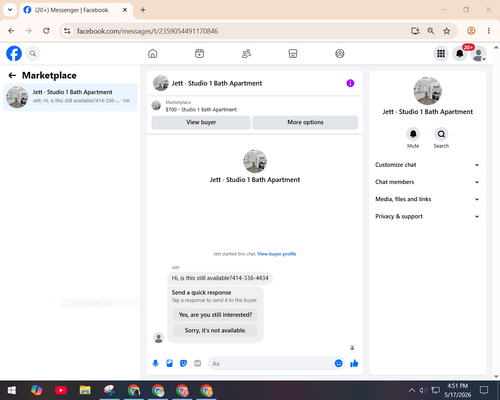Go to the Home feed icon
500x400 pixels.
pyautogui.click(x=153, y=53)
